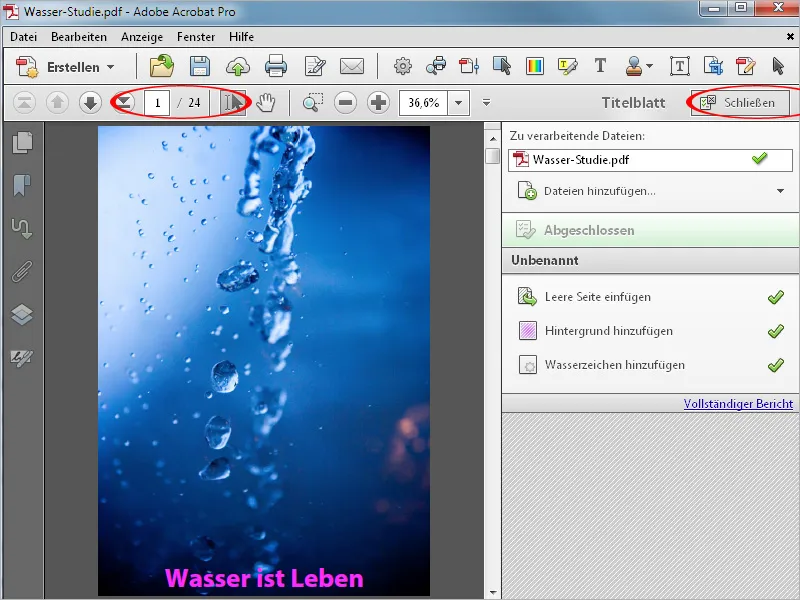Click the cloud upload icon
The image size is (800, 600).
tap(238, 67)
